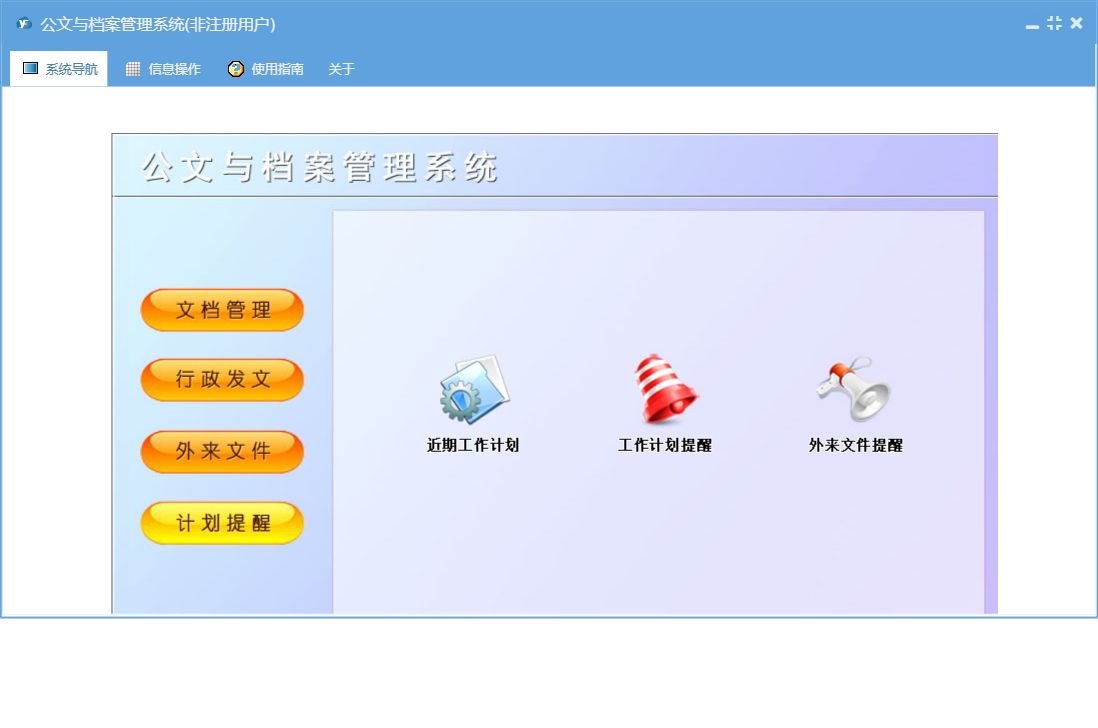Open the 近期工作计划 gear folder icon
Viewport: 1098px width, 728px height.
[x=475, y=389]
